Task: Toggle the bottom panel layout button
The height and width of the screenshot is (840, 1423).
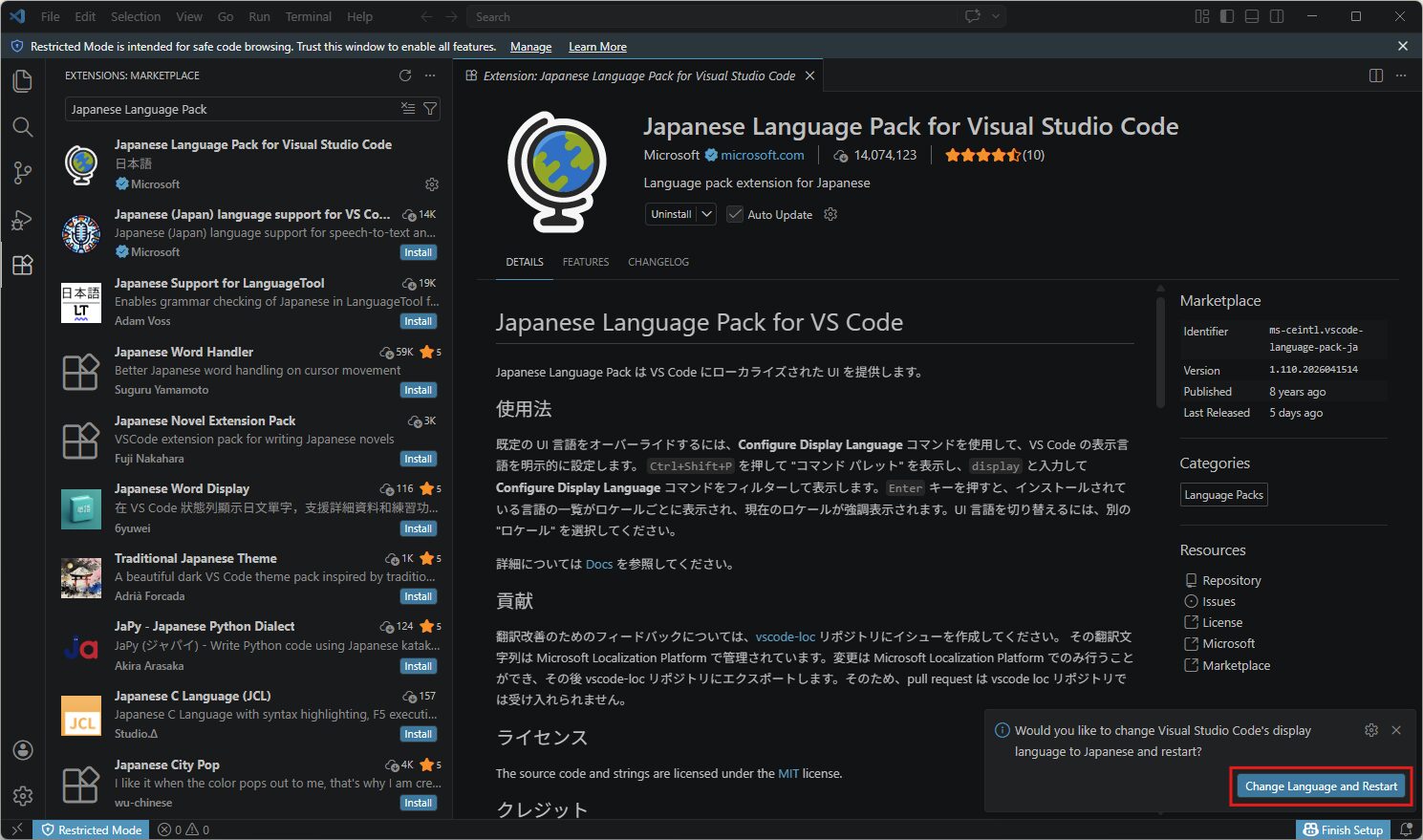Action: 1252,16
